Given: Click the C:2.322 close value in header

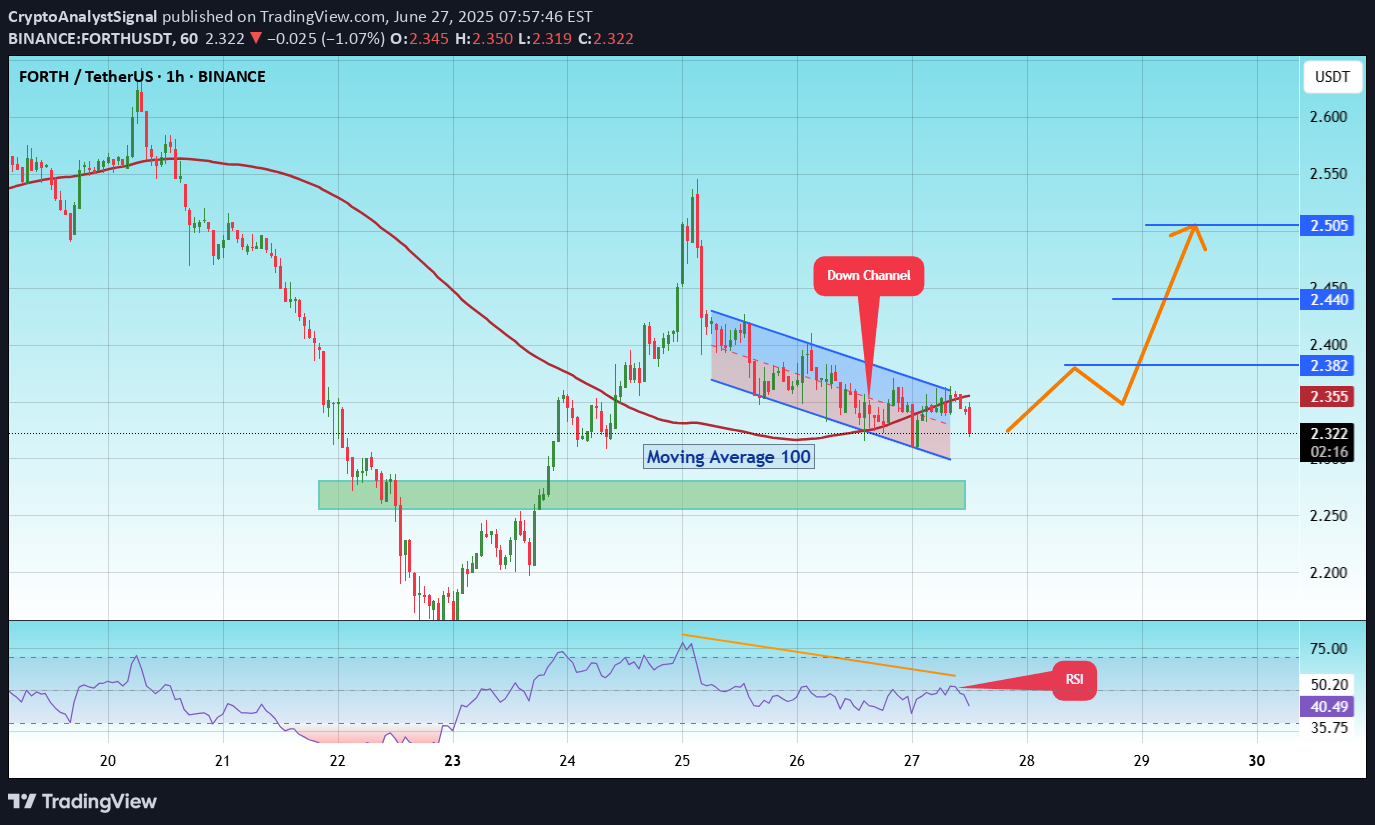Looking at the screenshot, I should click(x=606, y=39).
